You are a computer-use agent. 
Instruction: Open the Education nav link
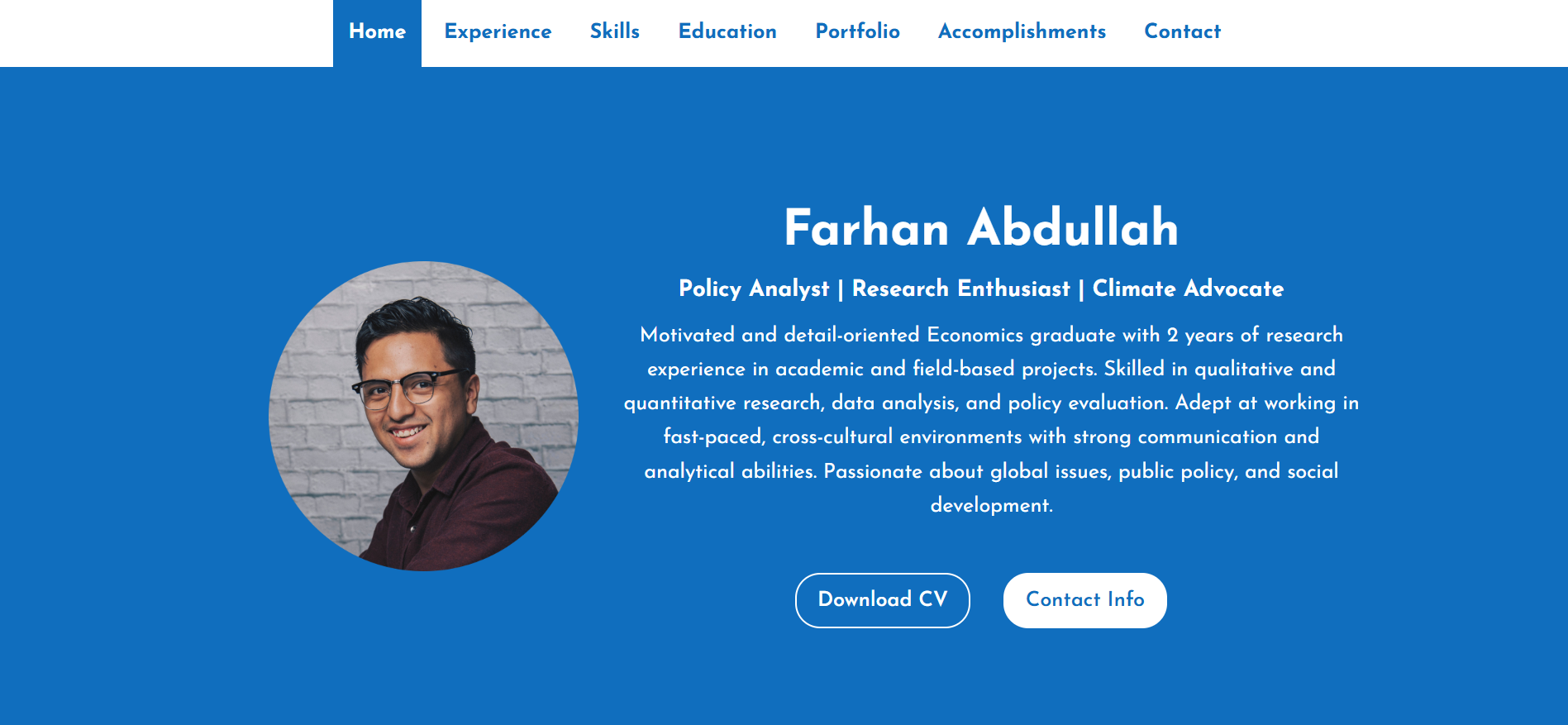[727, 33]
